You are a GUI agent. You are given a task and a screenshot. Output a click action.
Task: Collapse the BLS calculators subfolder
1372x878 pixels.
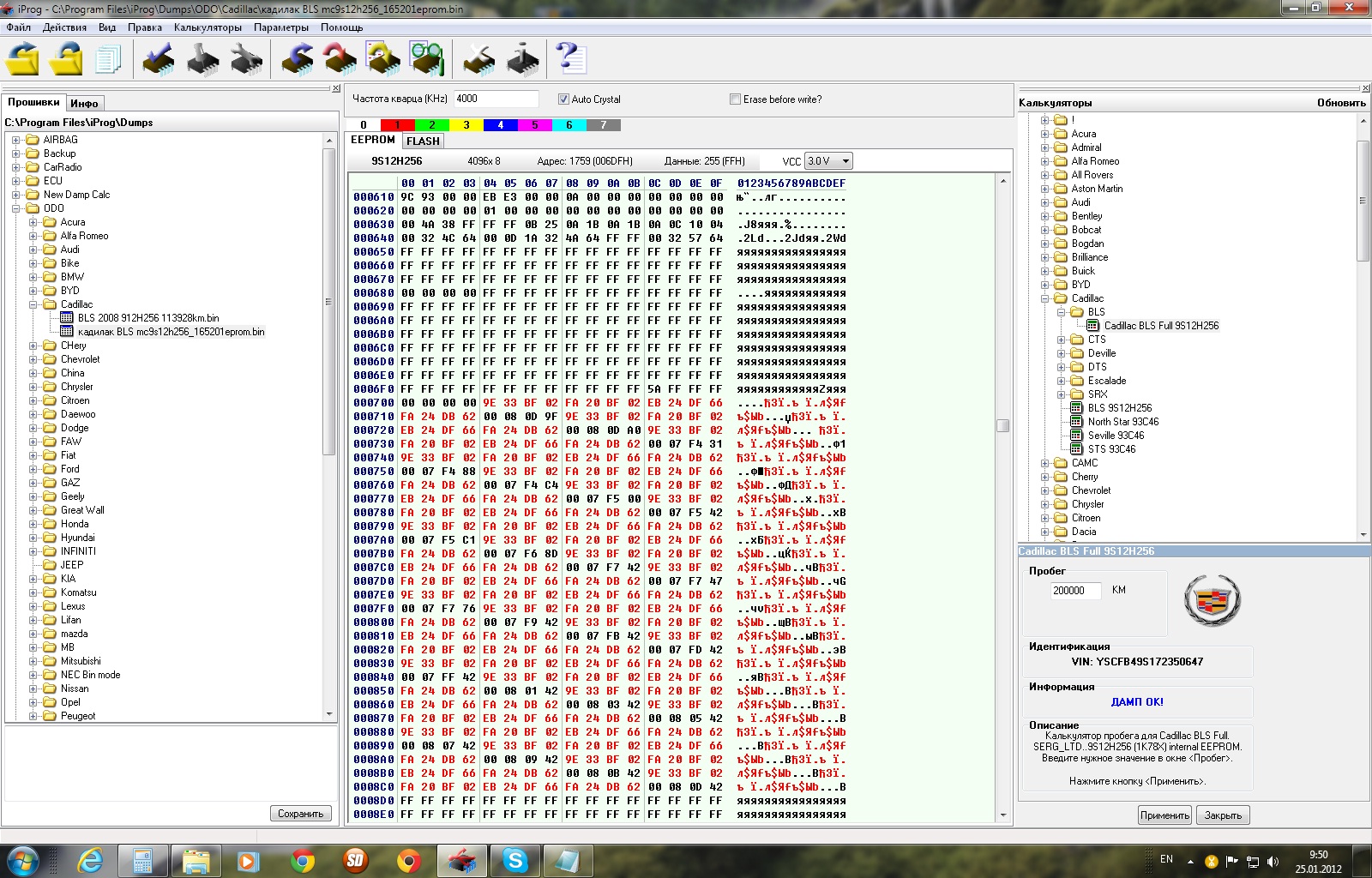point(1062,312)
